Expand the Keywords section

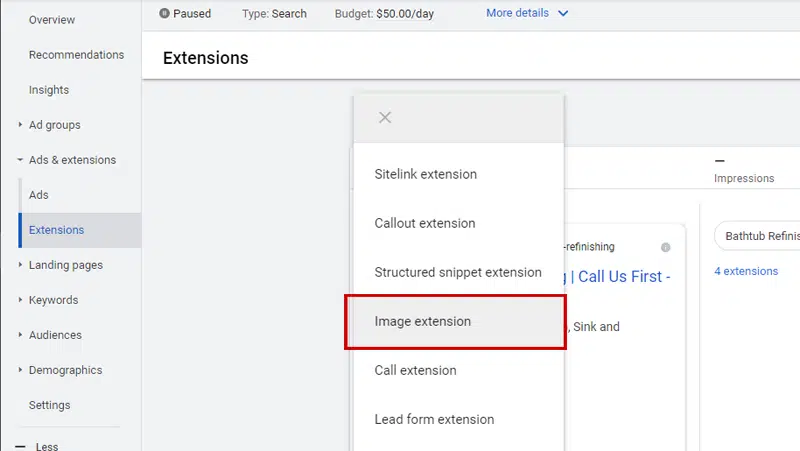[x=20, y=300]
